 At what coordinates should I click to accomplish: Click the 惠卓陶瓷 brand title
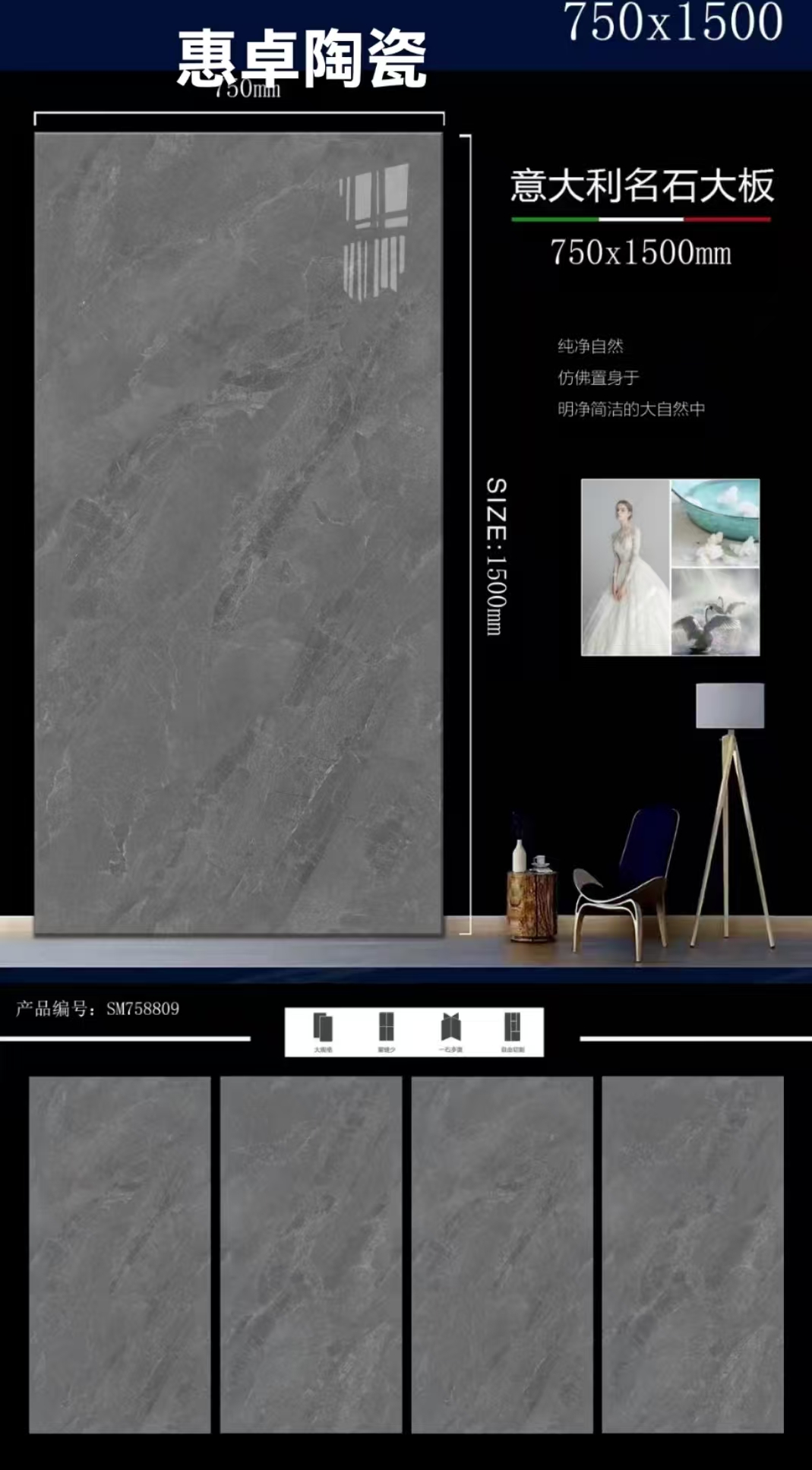[302, 58]
